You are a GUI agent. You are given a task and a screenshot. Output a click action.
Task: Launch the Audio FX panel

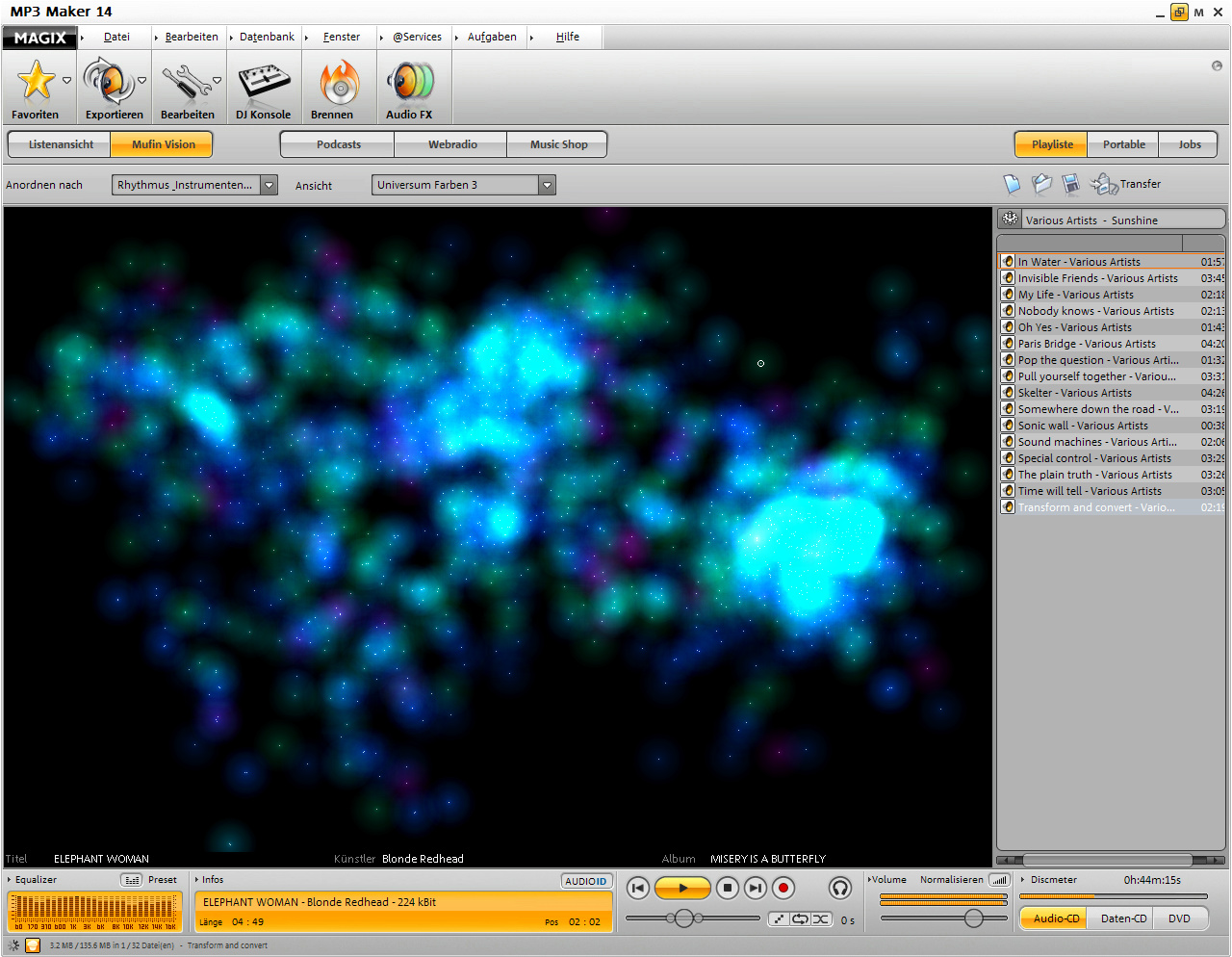411,82
